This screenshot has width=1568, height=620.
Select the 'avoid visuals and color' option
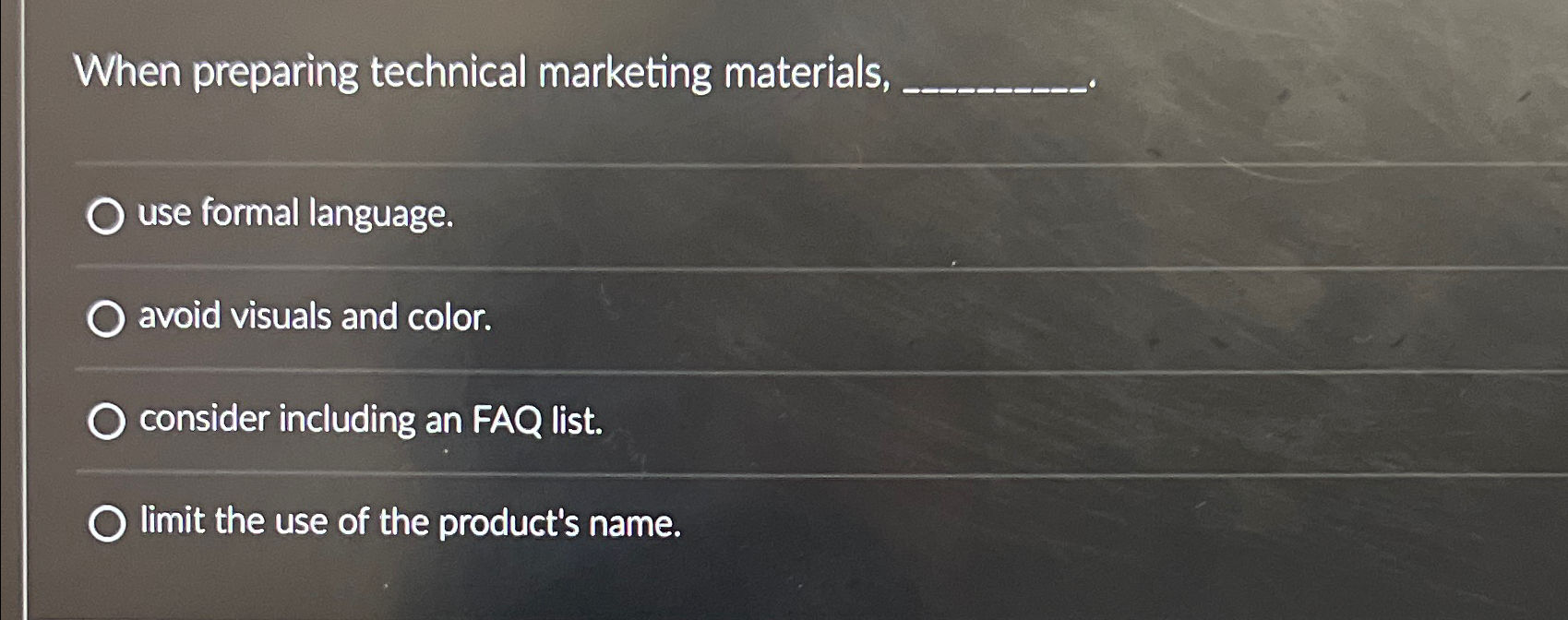pos(108,319)
